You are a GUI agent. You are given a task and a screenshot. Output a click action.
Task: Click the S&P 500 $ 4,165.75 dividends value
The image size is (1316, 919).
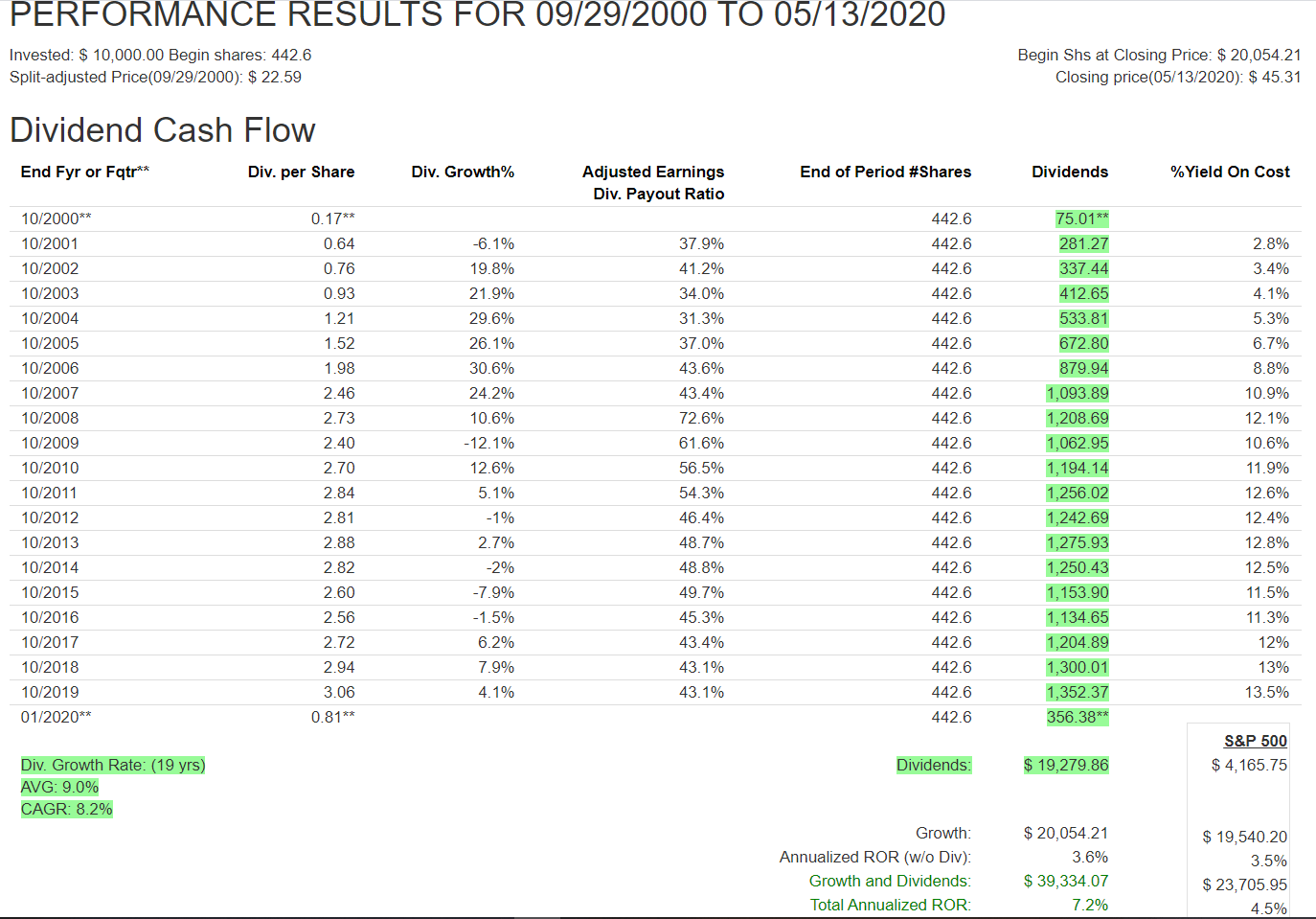[x=1249, y=765]
